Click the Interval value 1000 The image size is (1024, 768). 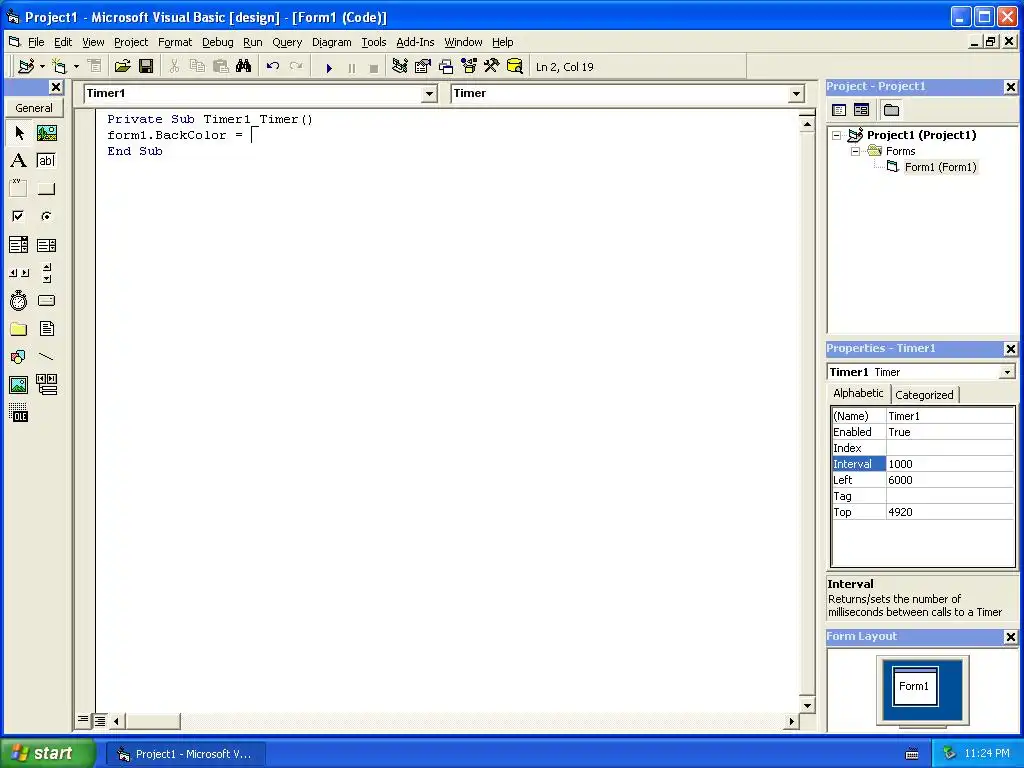point(950,464)
